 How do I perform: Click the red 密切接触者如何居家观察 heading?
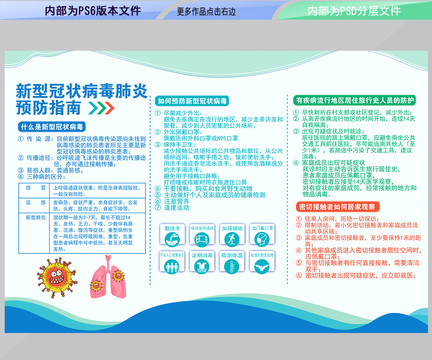pyautogui.click(x=337, y=207)
